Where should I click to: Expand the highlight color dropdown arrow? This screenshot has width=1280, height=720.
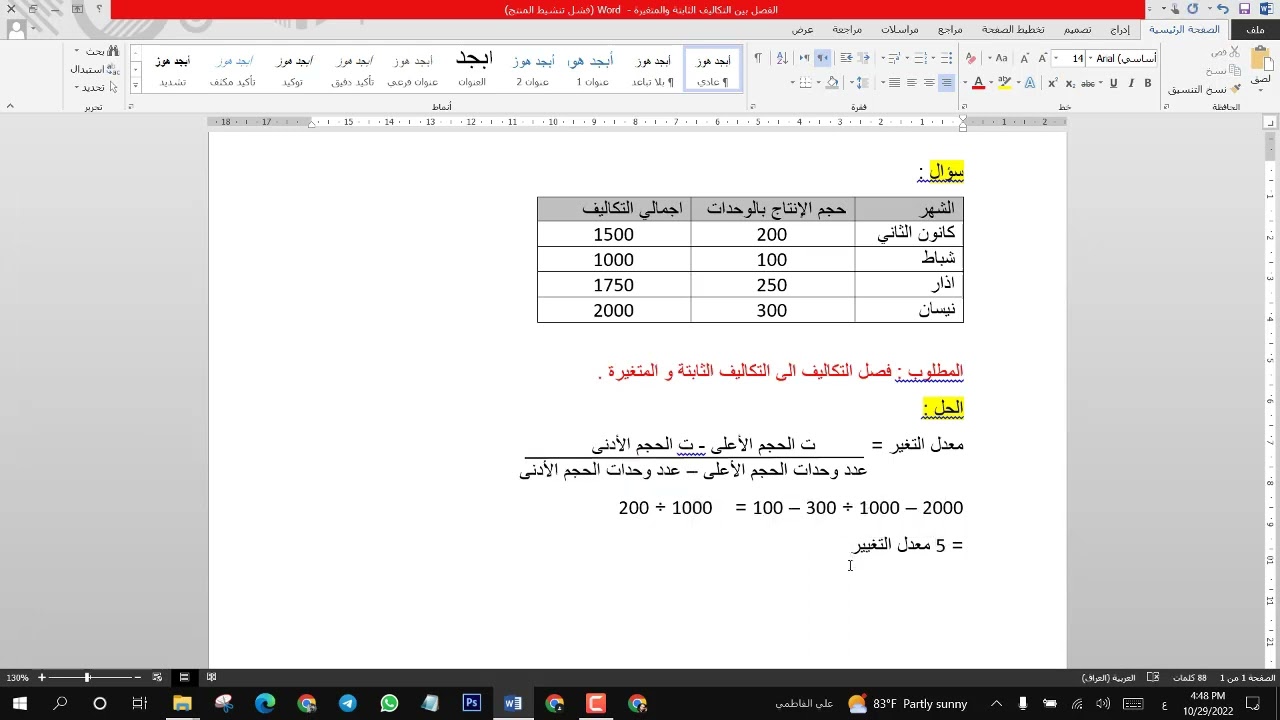click(x=991, y=83)
